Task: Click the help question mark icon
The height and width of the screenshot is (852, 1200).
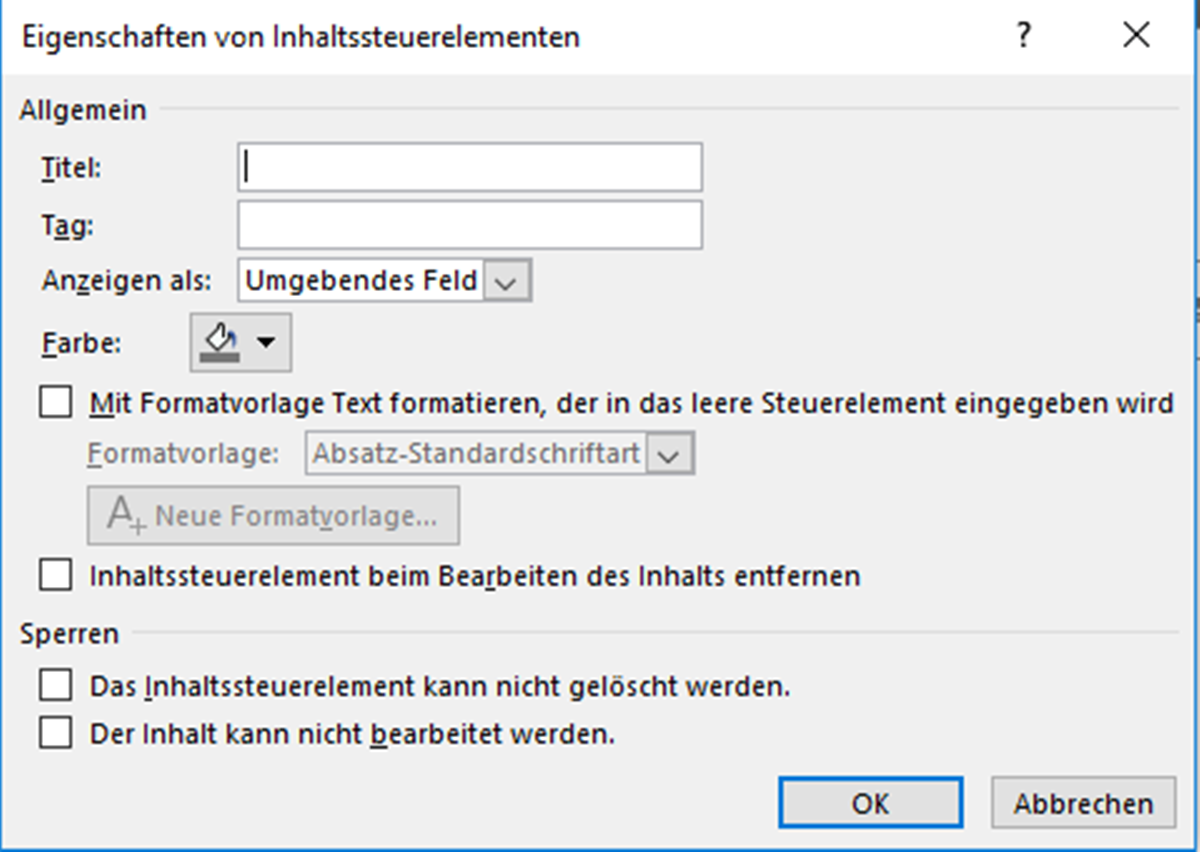Action: [1022, 36]
